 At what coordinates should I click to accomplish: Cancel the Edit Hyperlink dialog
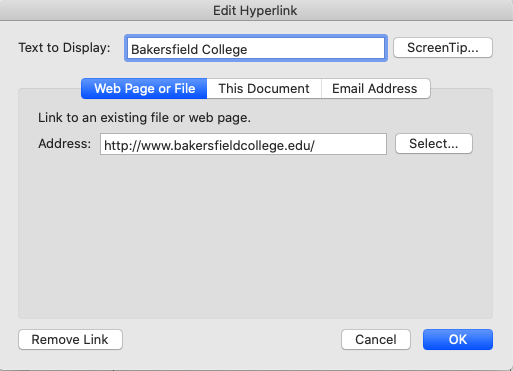(376, 340)
